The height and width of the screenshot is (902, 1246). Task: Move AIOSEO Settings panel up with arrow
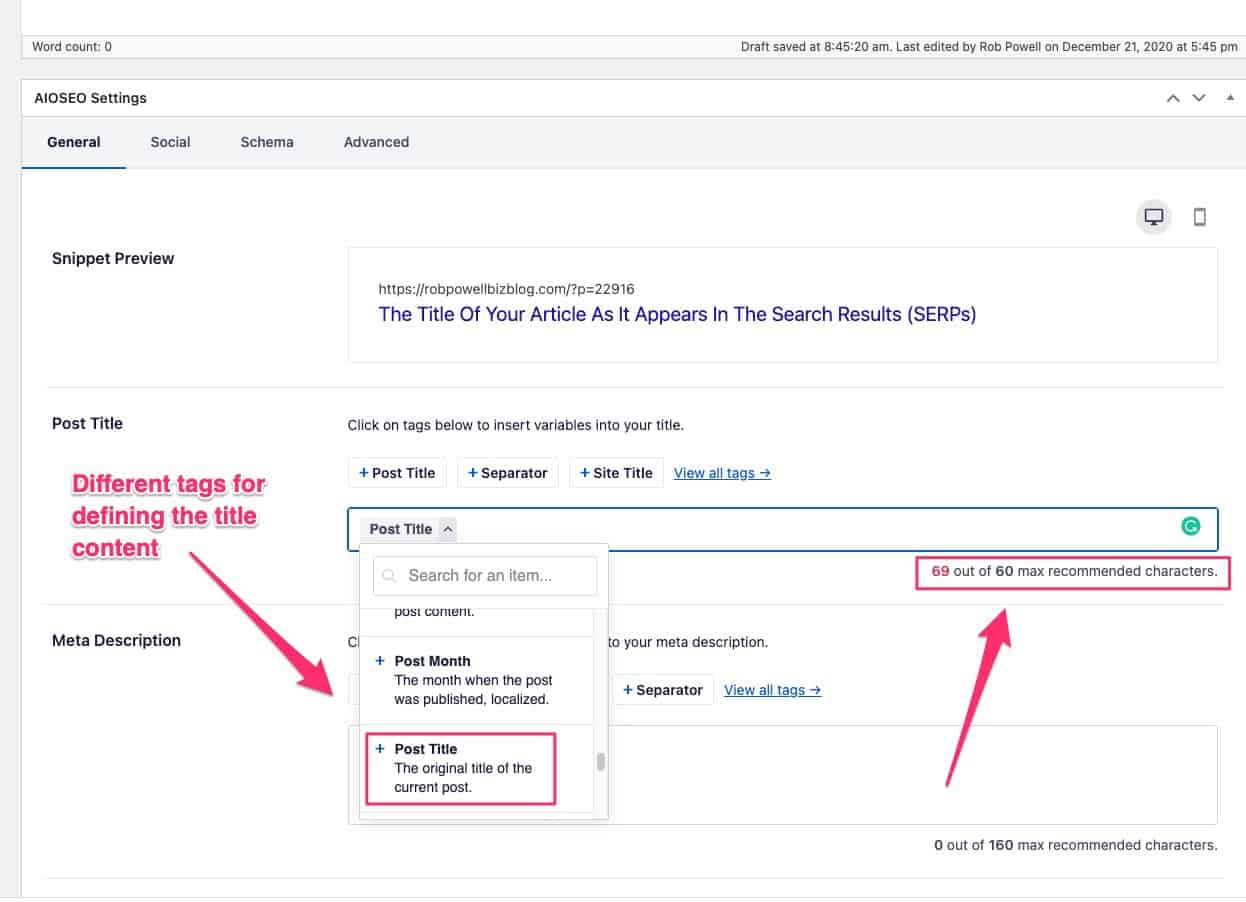pos(1172,97)
